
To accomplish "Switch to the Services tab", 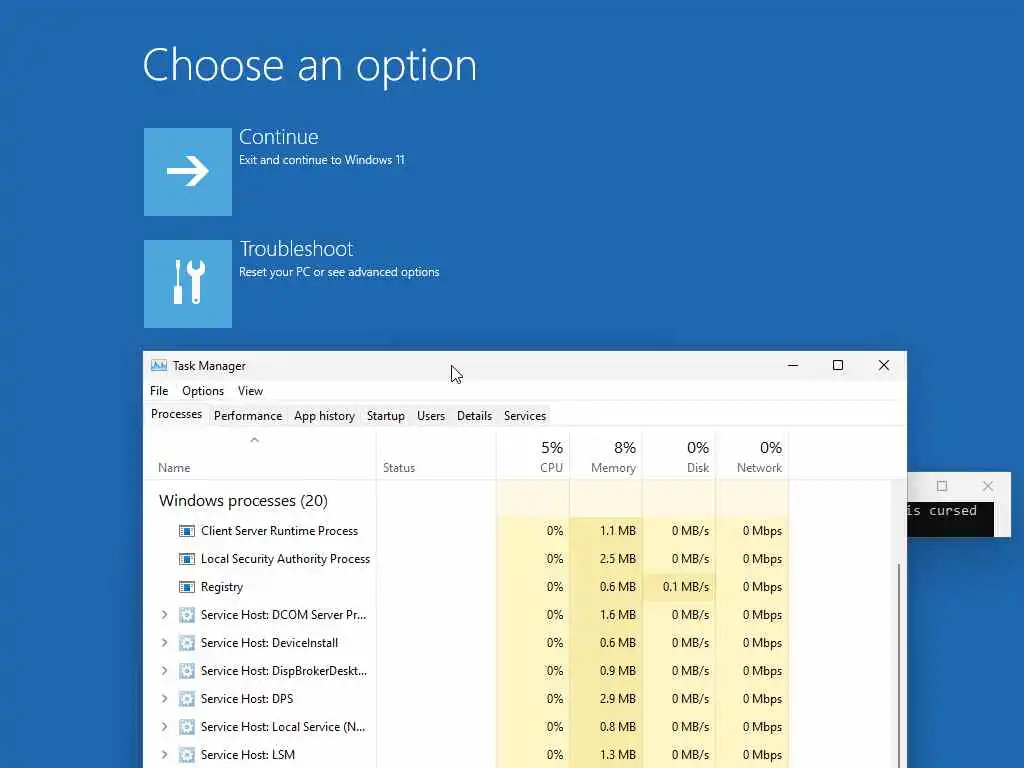I will [524, 416].
